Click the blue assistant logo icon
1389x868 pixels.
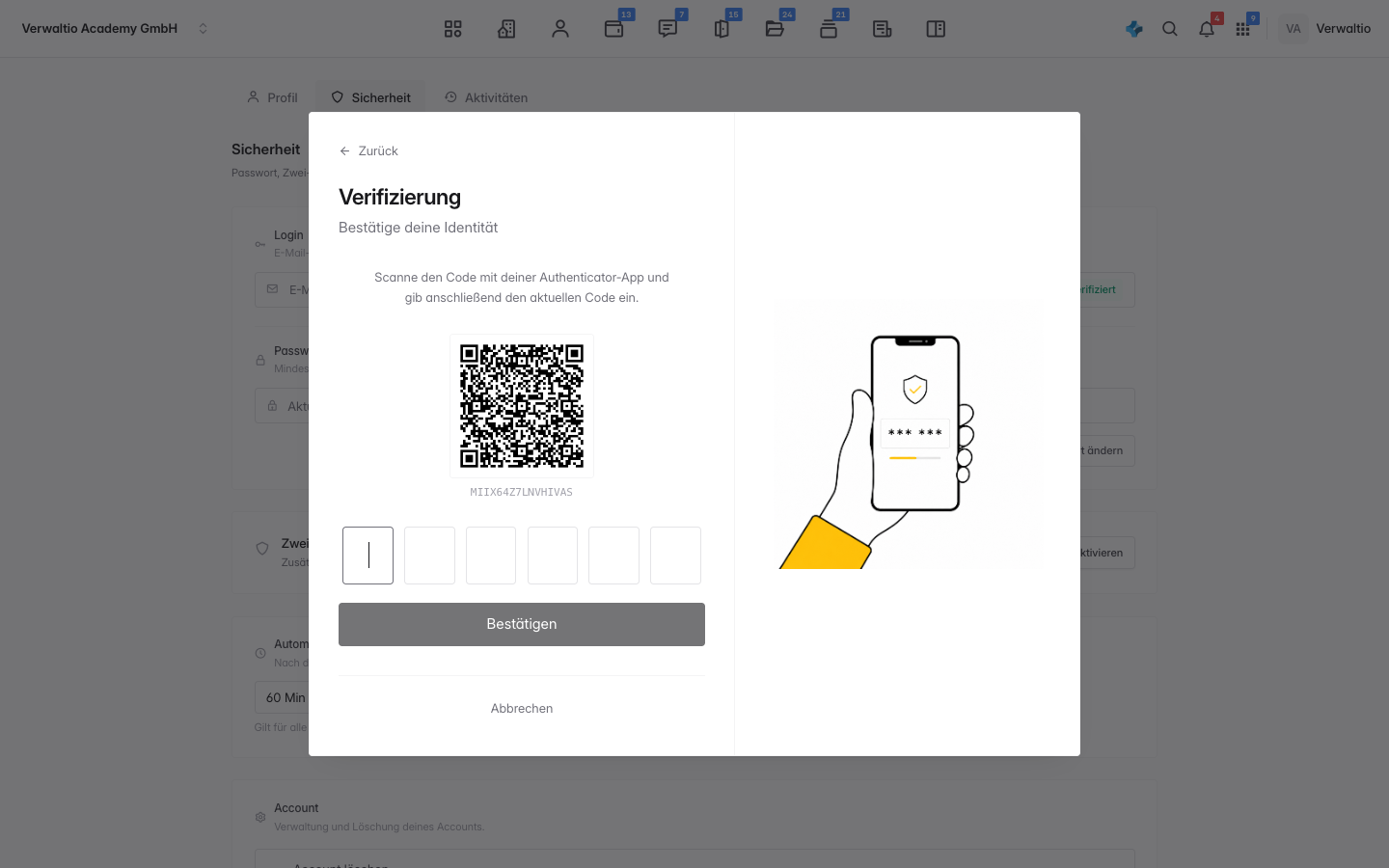click(1134, 29)
